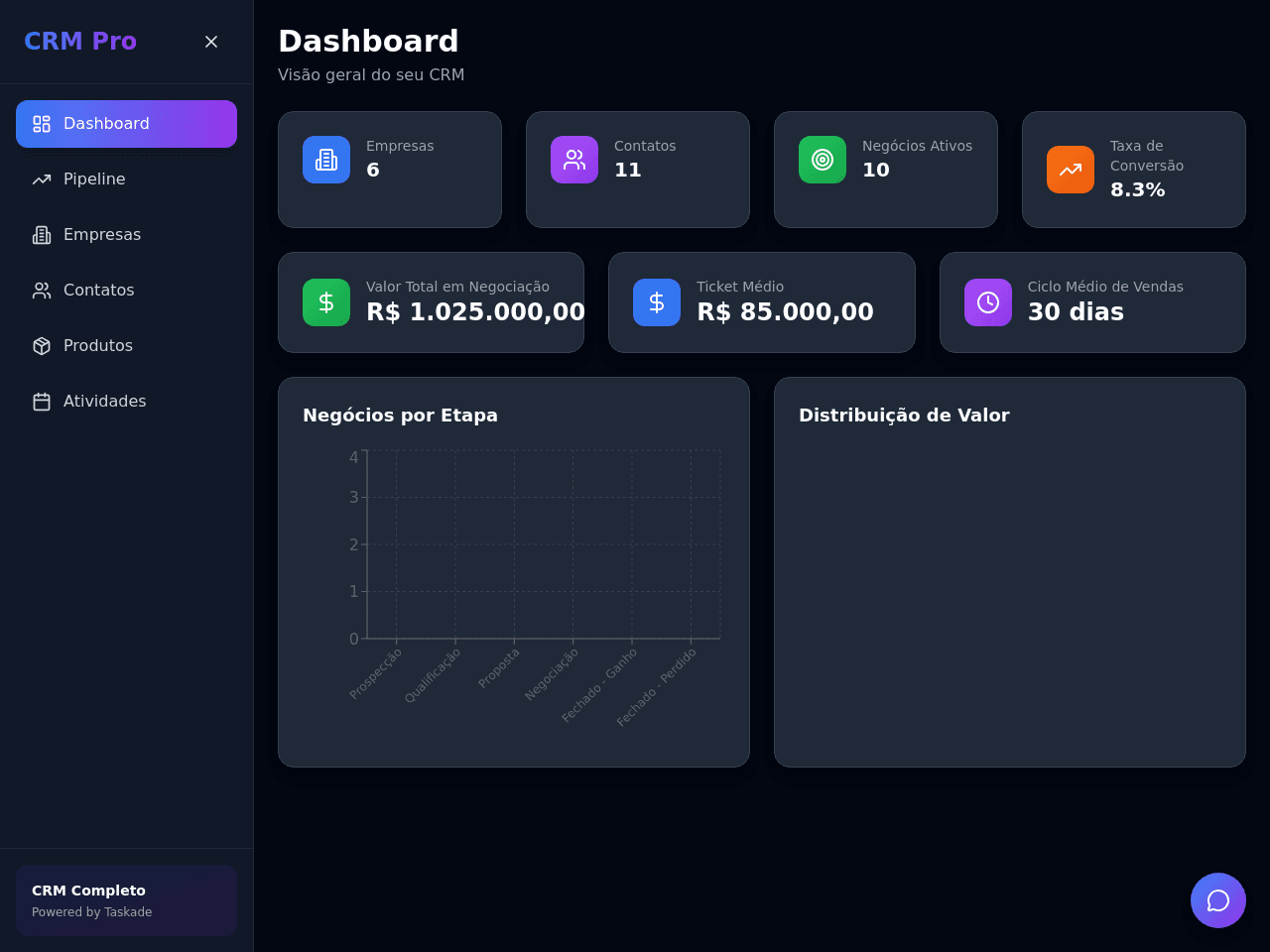This screenshot has width=1270, height=952.
Task: Click the purple clock icon for Ciclo Médio
Action: coord(988,302)
